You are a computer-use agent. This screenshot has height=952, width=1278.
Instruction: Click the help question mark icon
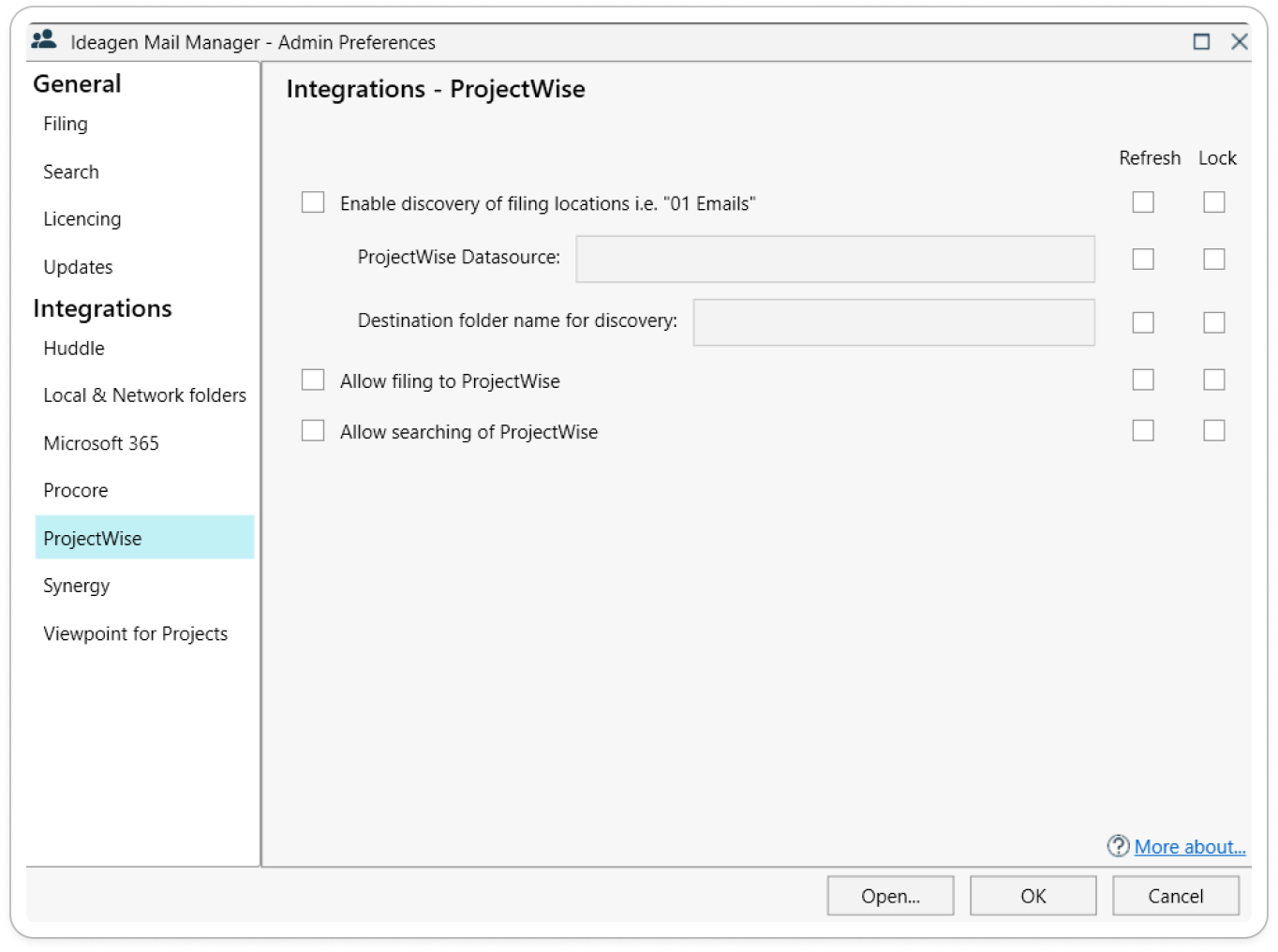point(1118,846)
